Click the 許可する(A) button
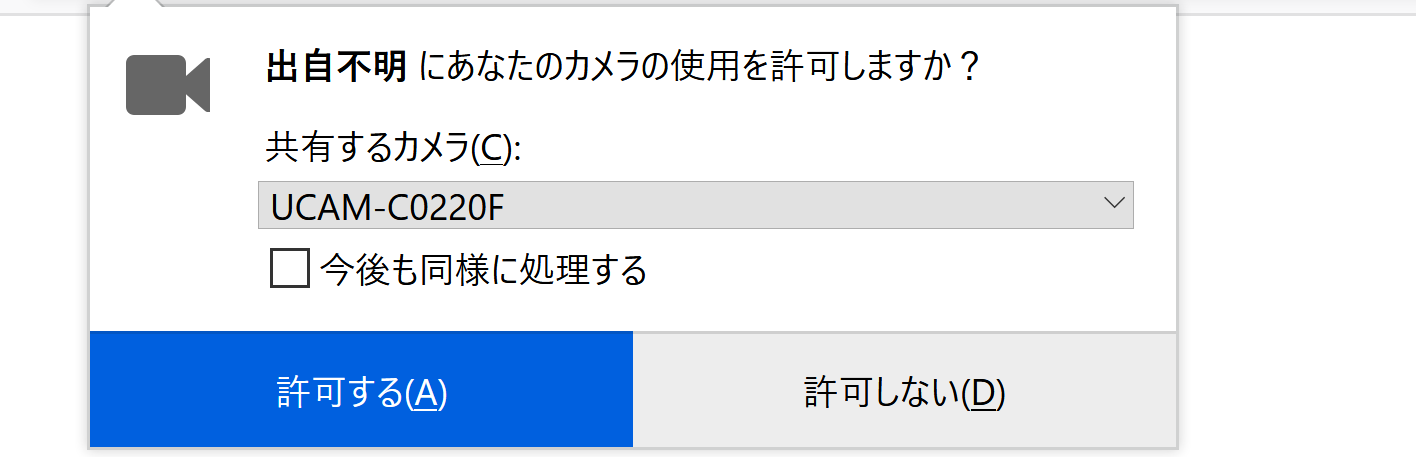 [361, 389]
